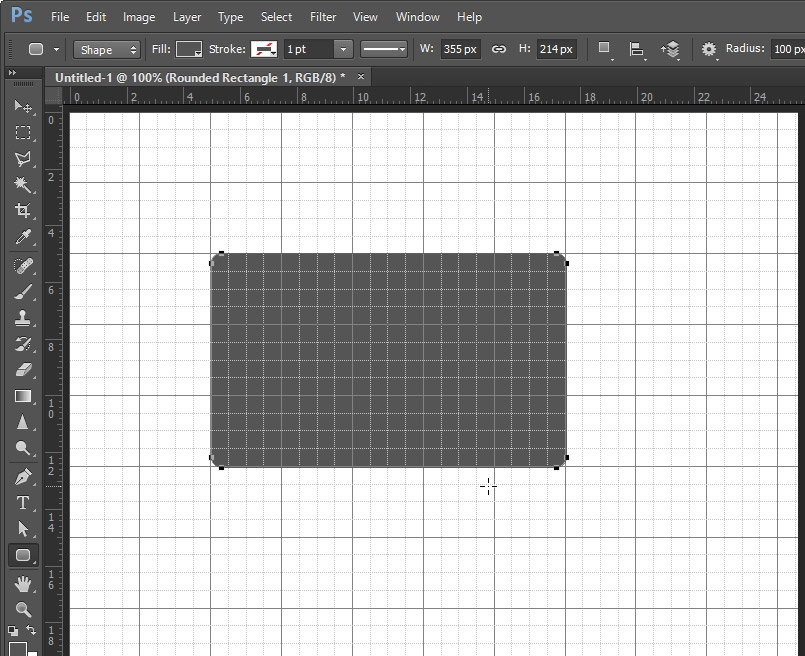The width and height of the screenshot is (805, 656).
Task: Open path arrangement options
Action: pos(670,49)
